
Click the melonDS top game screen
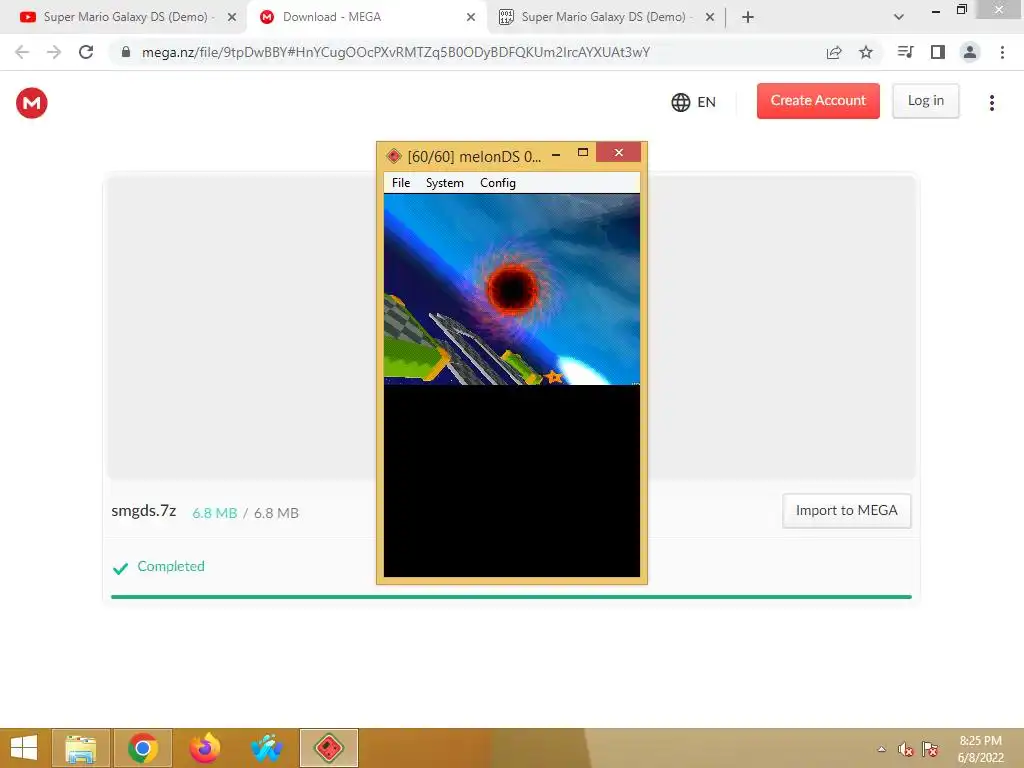511,289
